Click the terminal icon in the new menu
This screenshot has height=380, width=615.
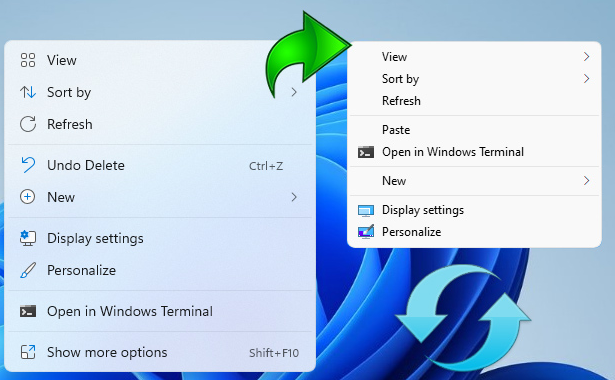(x=28, y=311)
